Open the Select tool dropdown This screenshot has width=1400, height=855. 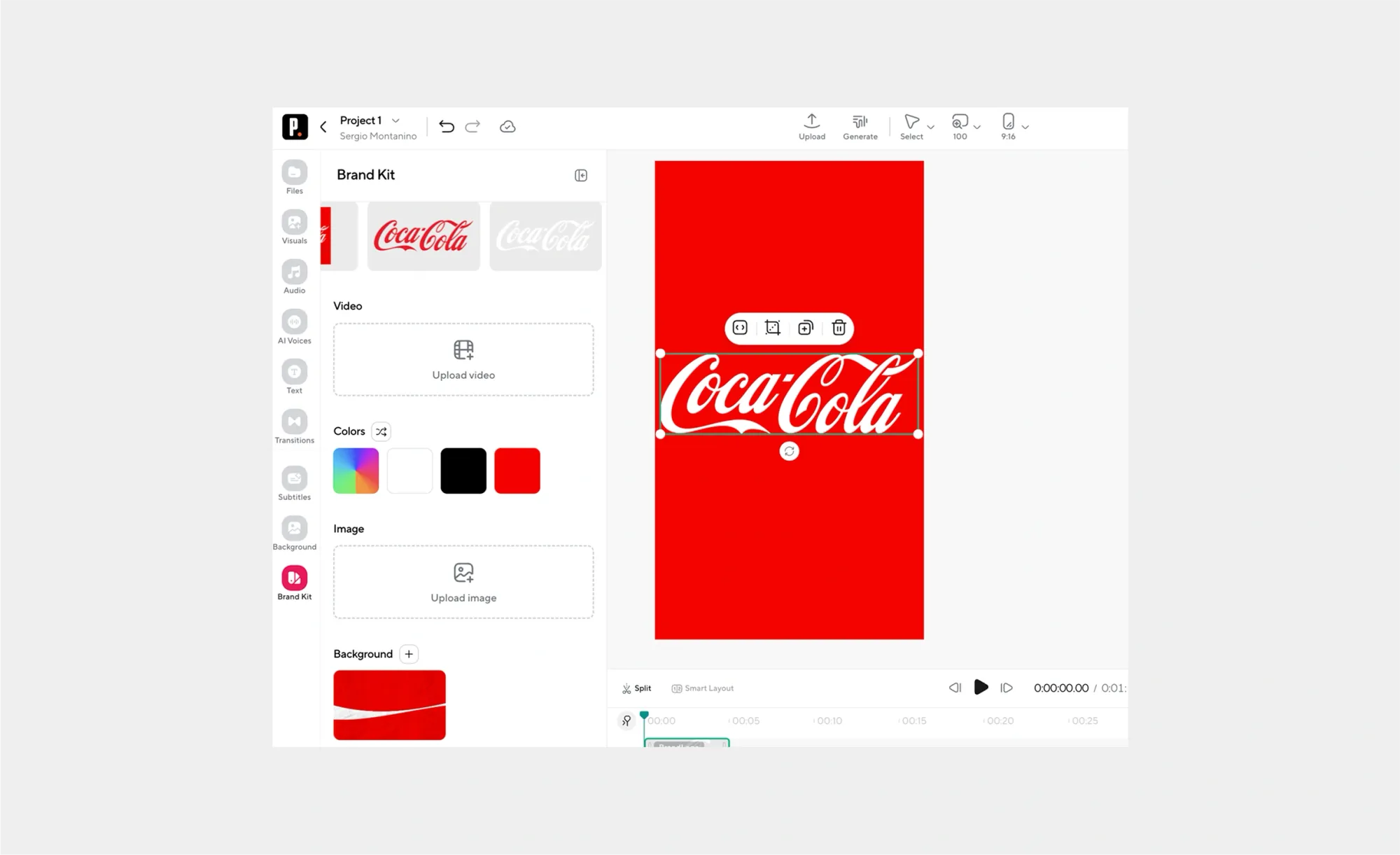pos(931,127)
